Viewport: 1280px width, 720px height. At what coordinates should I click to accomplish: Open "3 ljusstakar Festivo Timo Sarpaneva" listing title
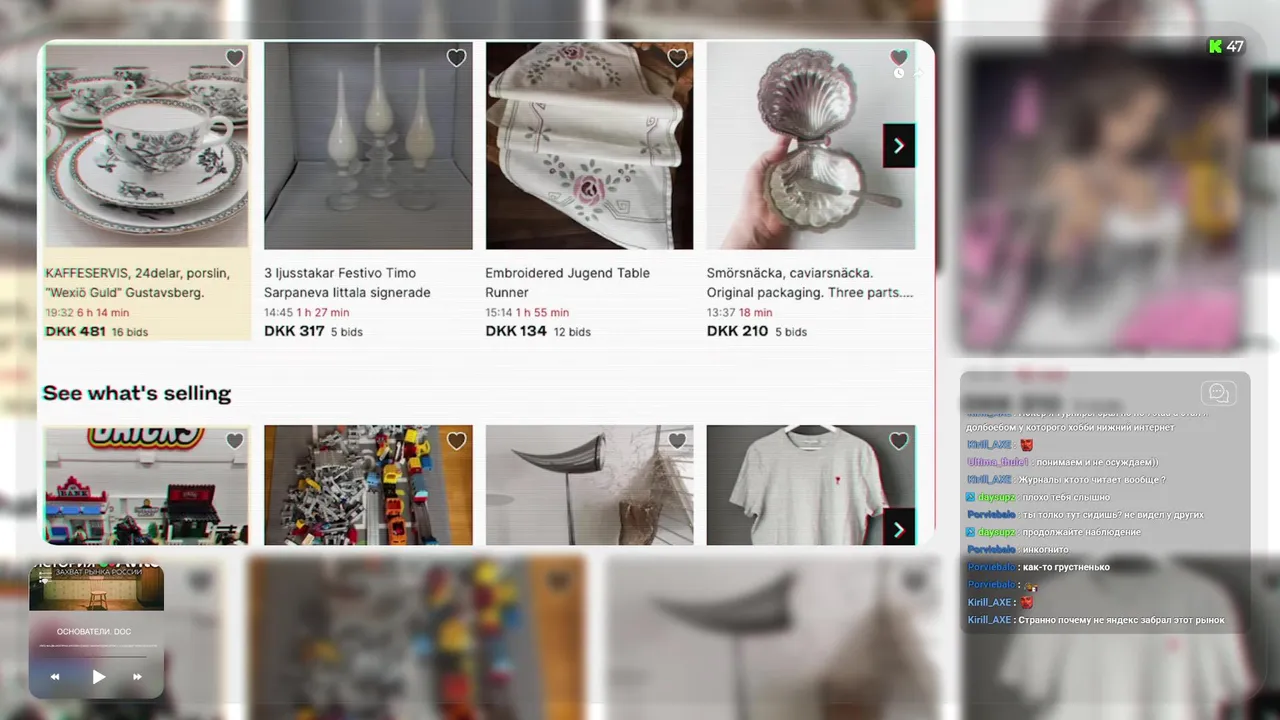click(x=347, y=282)
